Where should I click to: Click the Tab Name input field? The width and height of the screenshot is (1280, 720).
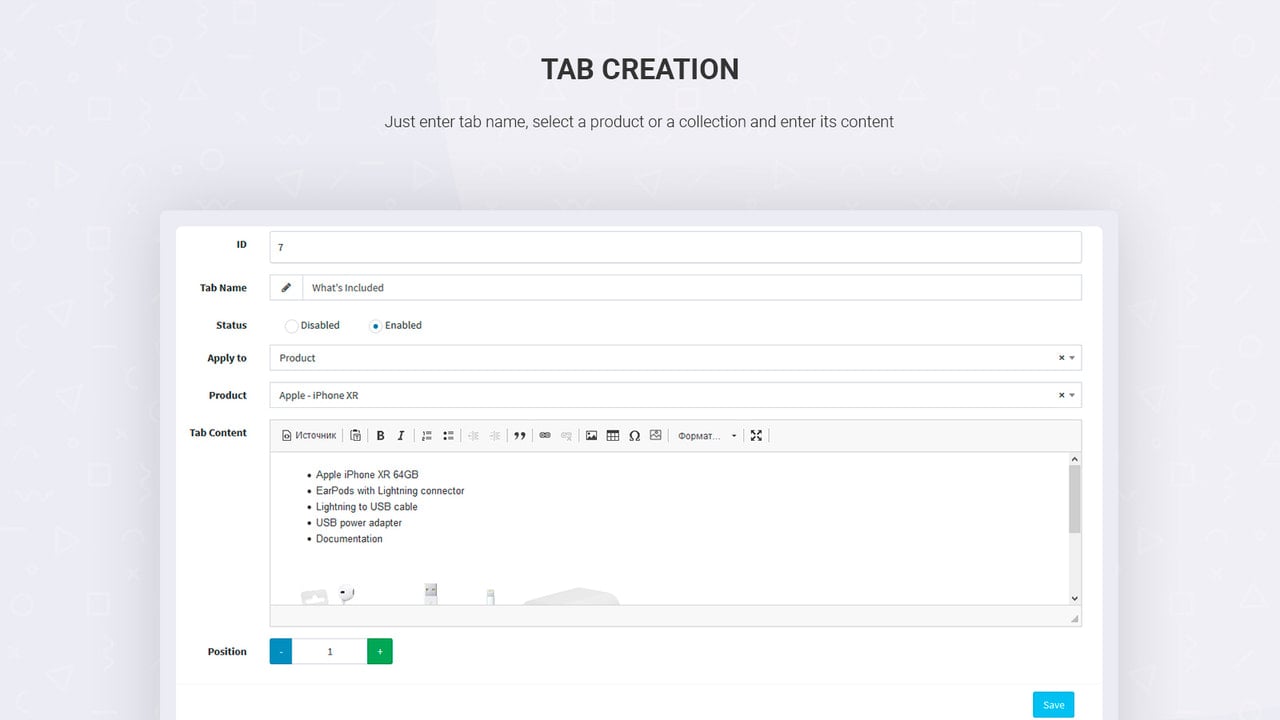(692, 288)
